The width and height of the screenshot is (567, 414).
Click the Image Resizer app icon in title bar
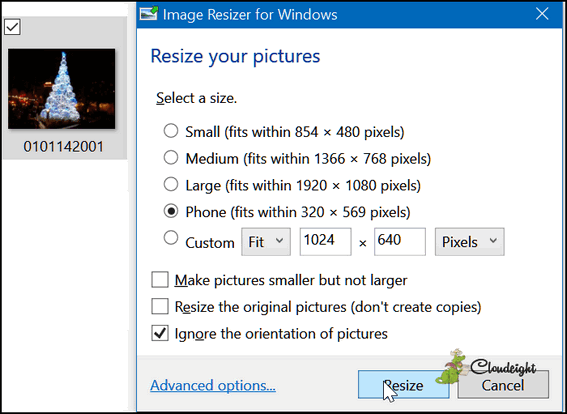(149, 14)
